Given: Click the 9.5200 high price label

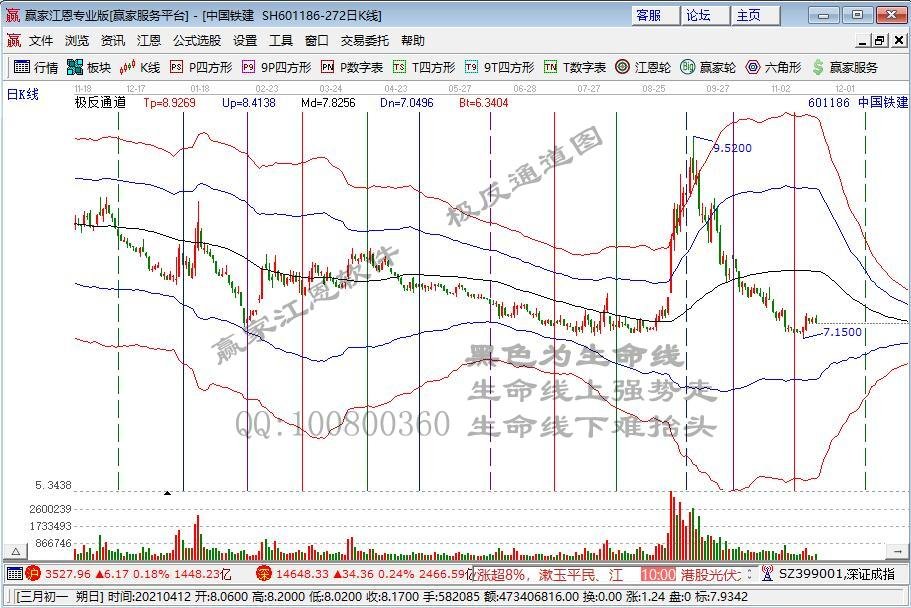Looking at the screenshot, I should pos(733,148).
